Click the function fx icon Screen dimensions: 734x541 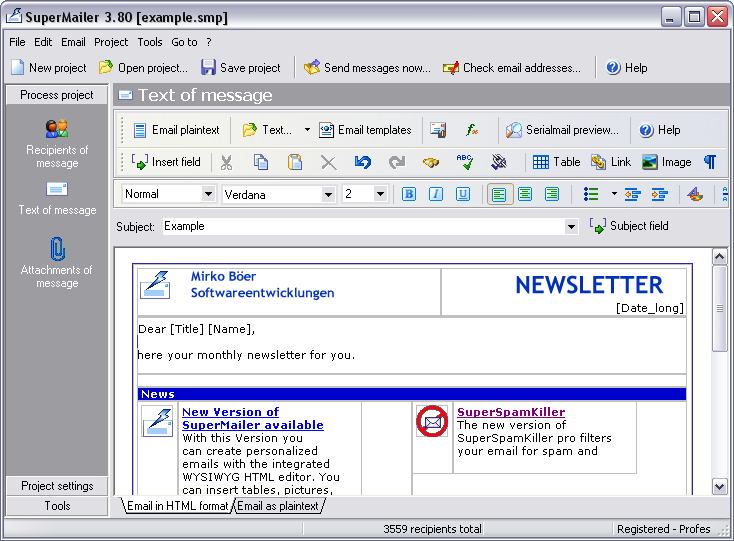[472, 130]
